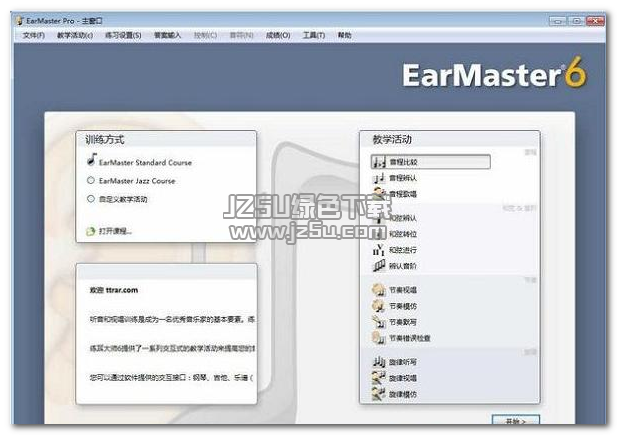The width and height of the screenshot is (617, 435).
Task: Open the 节奏默写 rhythm dictation icon
Action: (379, 322)
